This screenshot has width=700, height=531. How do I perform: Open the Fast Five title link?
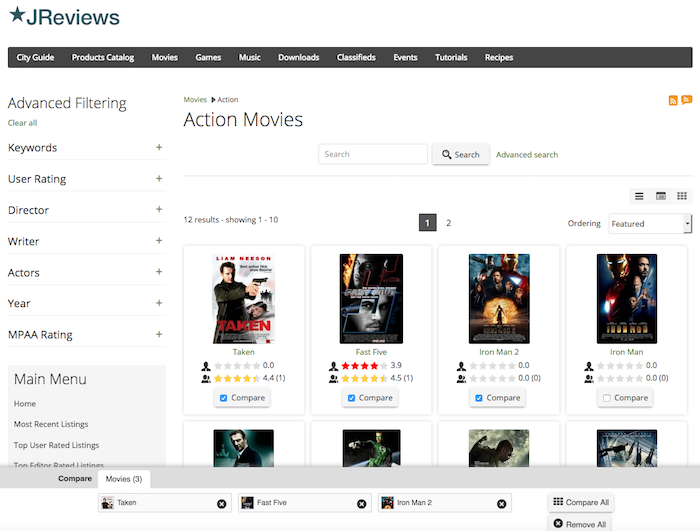tap(371, 352)
